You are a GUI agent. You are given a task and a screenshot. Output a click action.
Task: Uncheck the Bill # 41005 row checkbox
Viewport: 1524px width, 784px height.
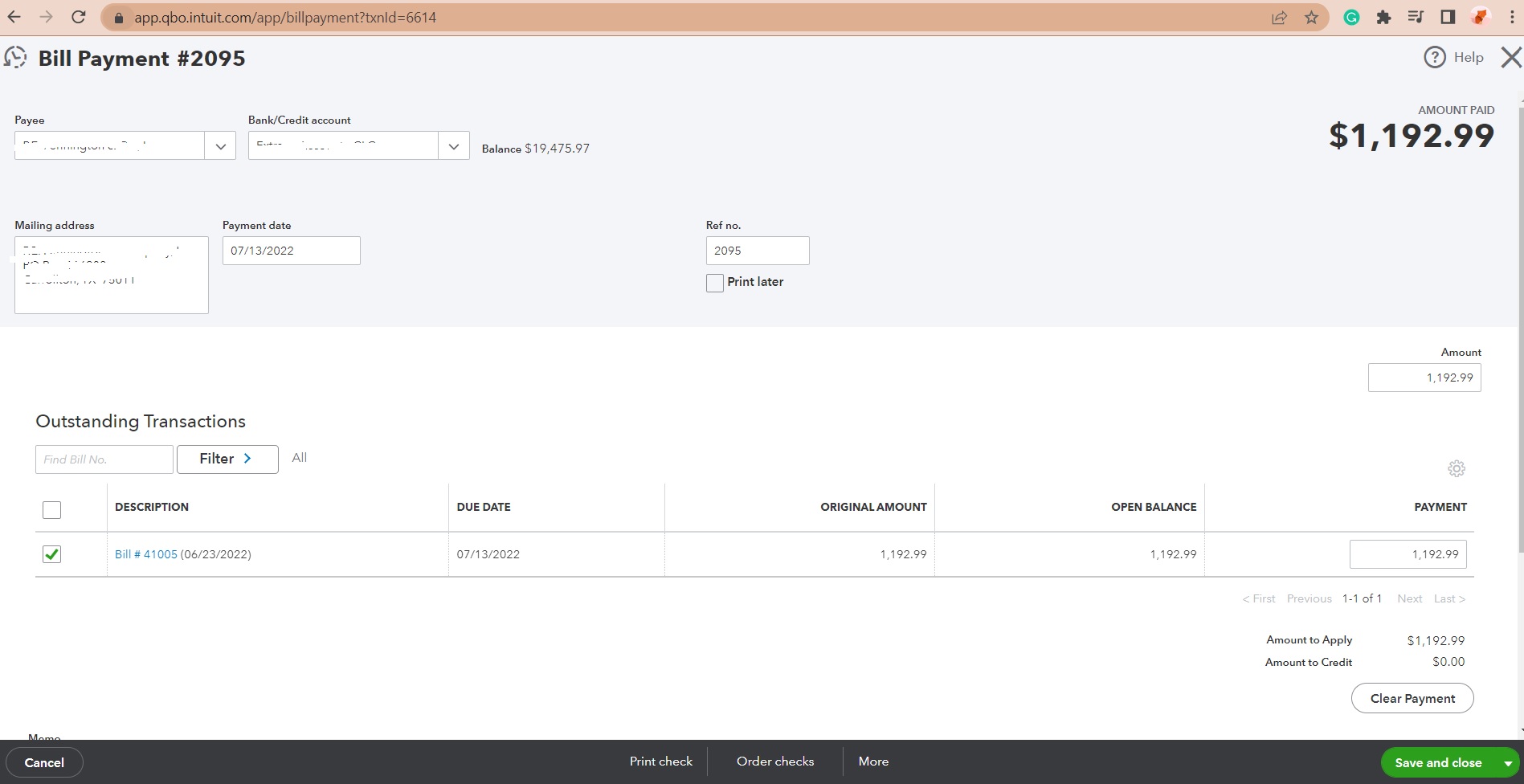52,554
